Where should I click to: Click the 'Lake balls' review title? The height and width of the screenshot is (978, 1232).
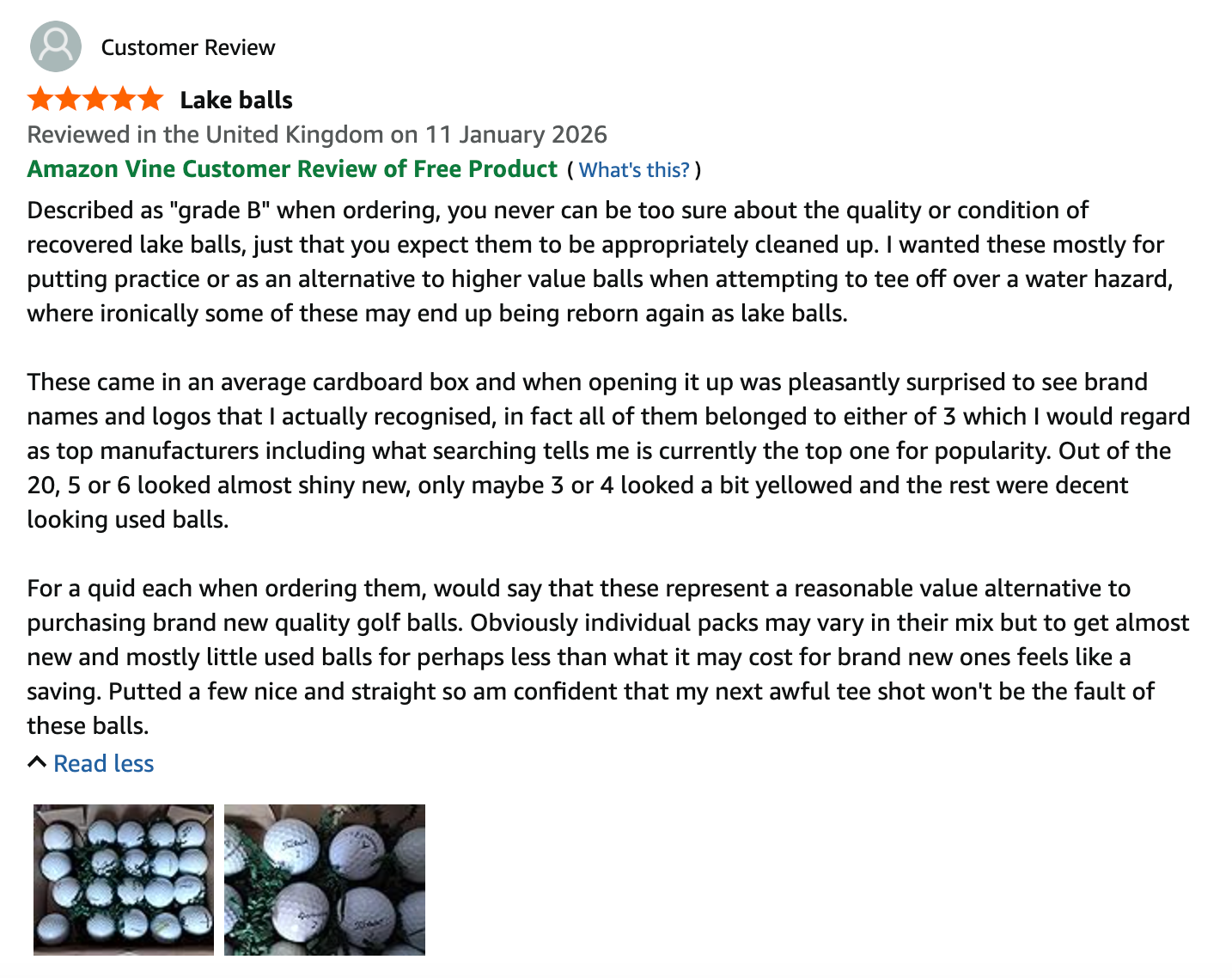point(236,101)
